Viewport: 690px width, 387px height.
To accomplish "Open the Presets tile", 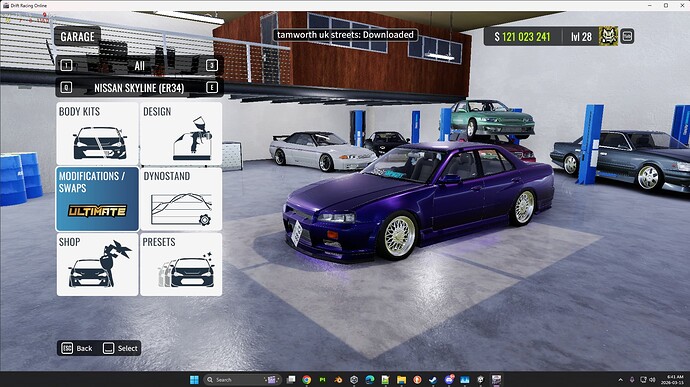I will [x=181, y=264].
